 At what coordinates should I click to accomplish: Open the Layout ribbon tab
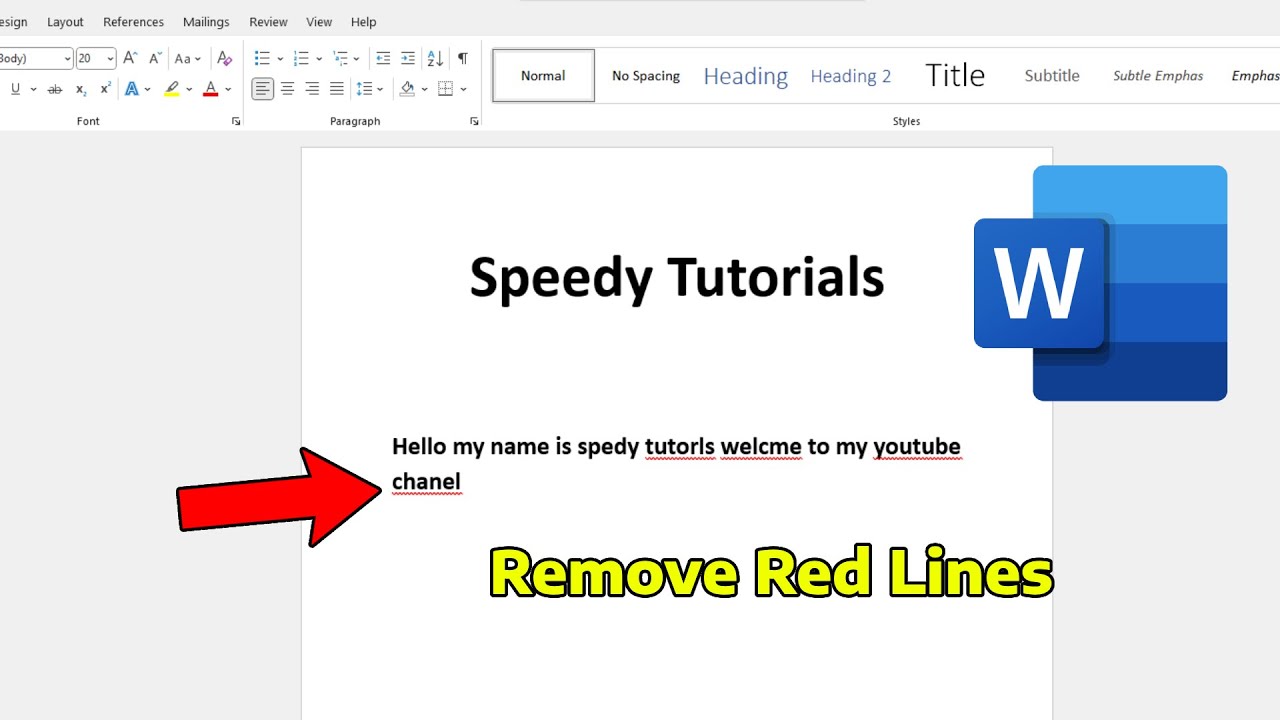[x=65, y=22]
